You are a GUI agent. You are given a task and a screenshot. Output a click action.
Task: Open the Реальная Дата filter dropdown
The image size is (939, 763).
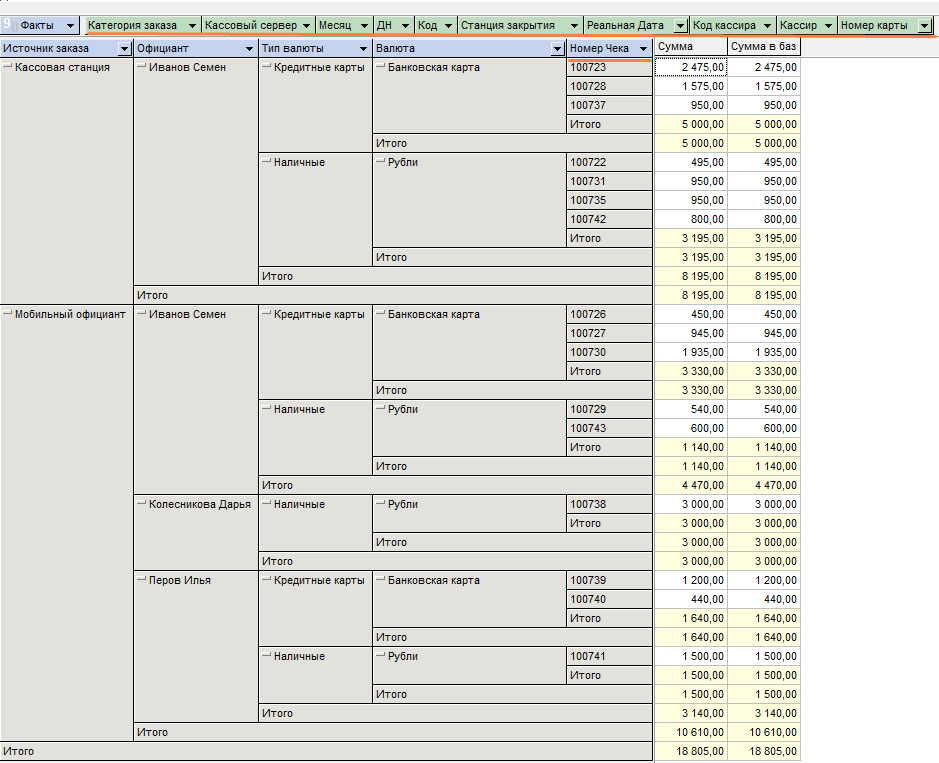(680, 25)
